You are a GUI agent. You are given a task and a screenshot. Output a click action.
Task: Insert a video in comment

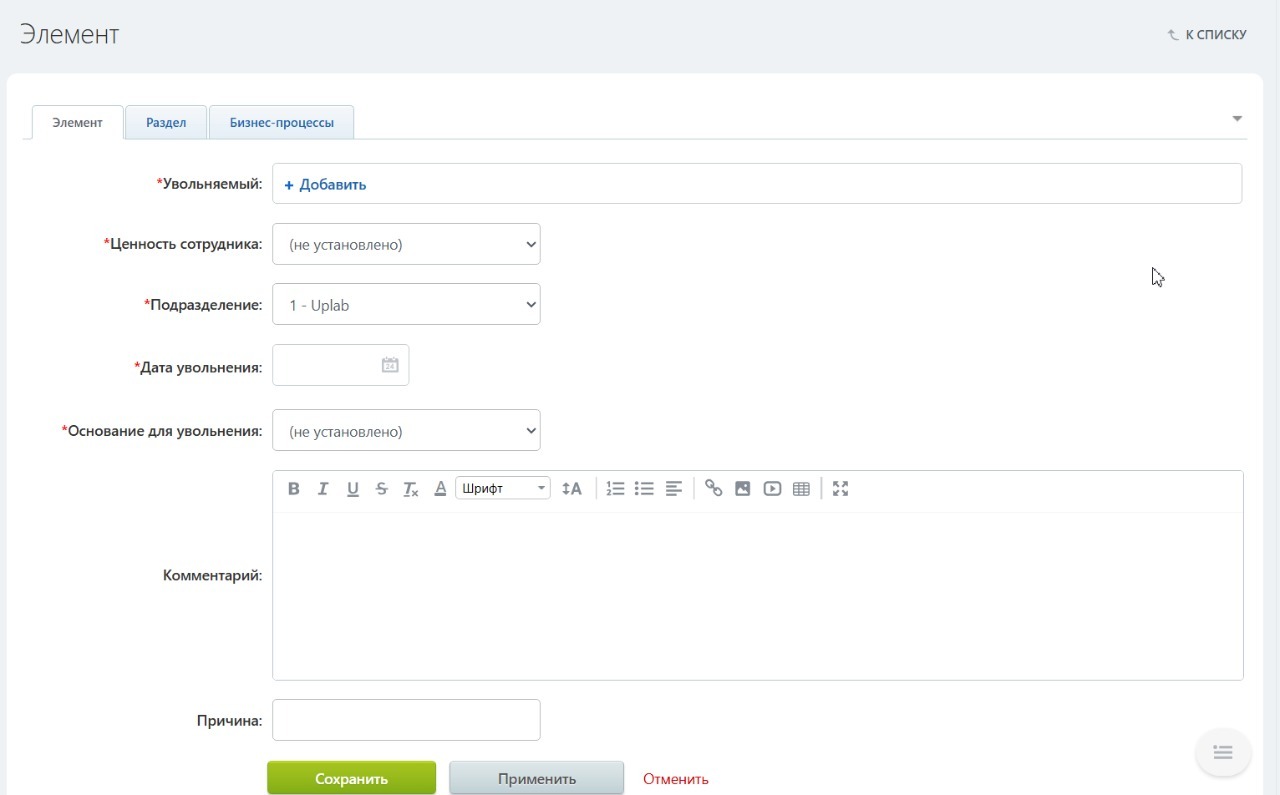tap(772, 489)
